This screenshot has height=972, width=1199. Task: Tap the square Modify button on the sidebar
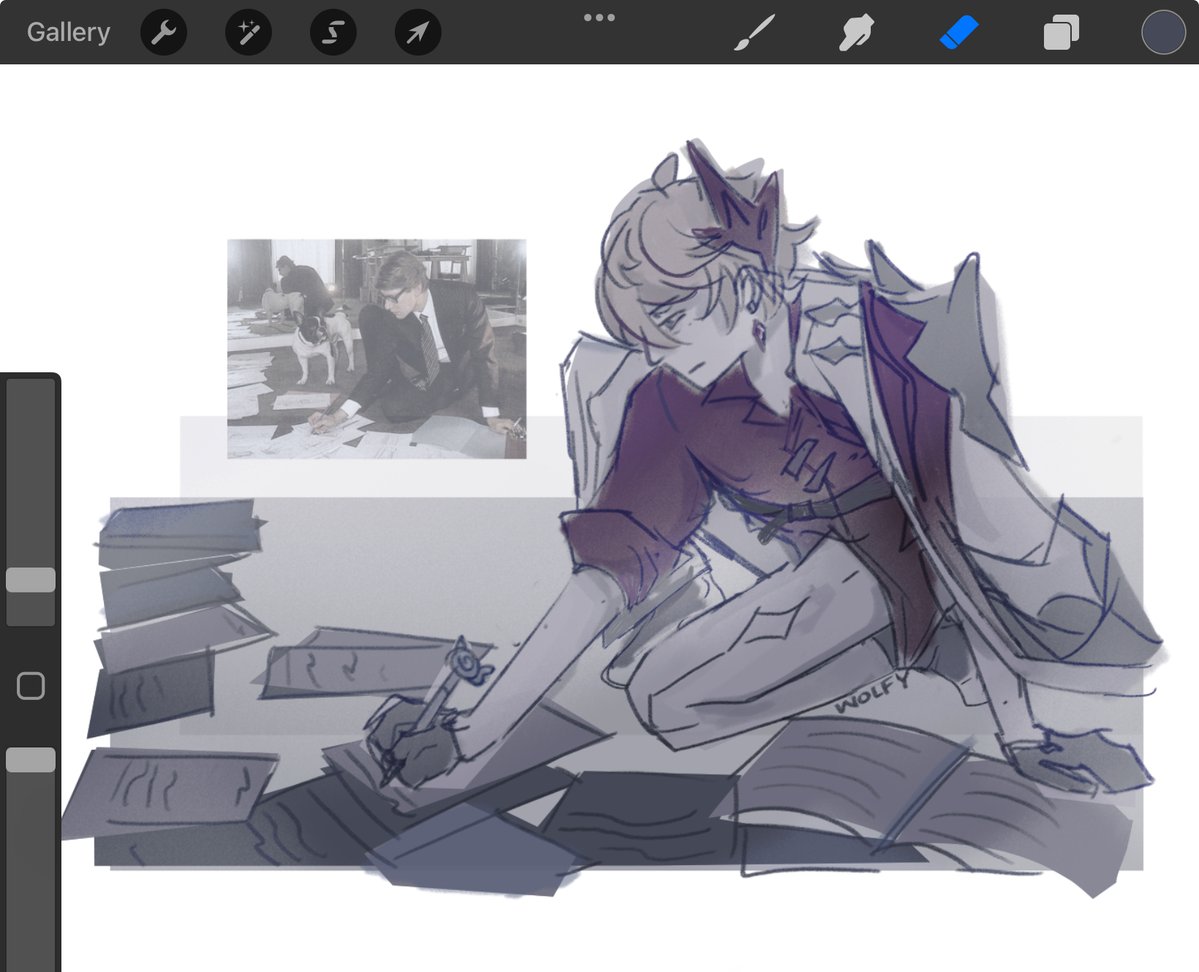click(31, 686)
